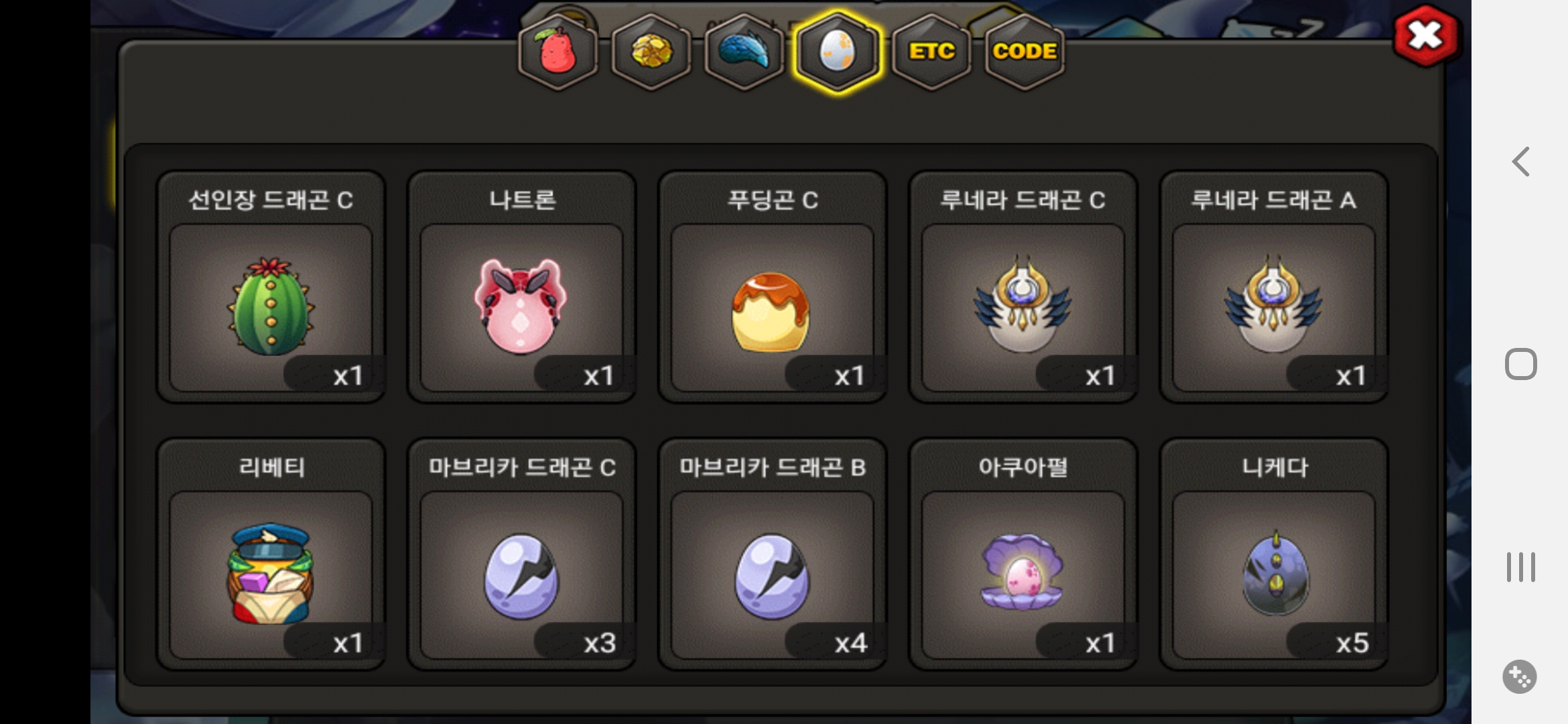1568x724 pixels.
Task: Select the dark 니케다 egg
Action: (x=1274, y=554)
